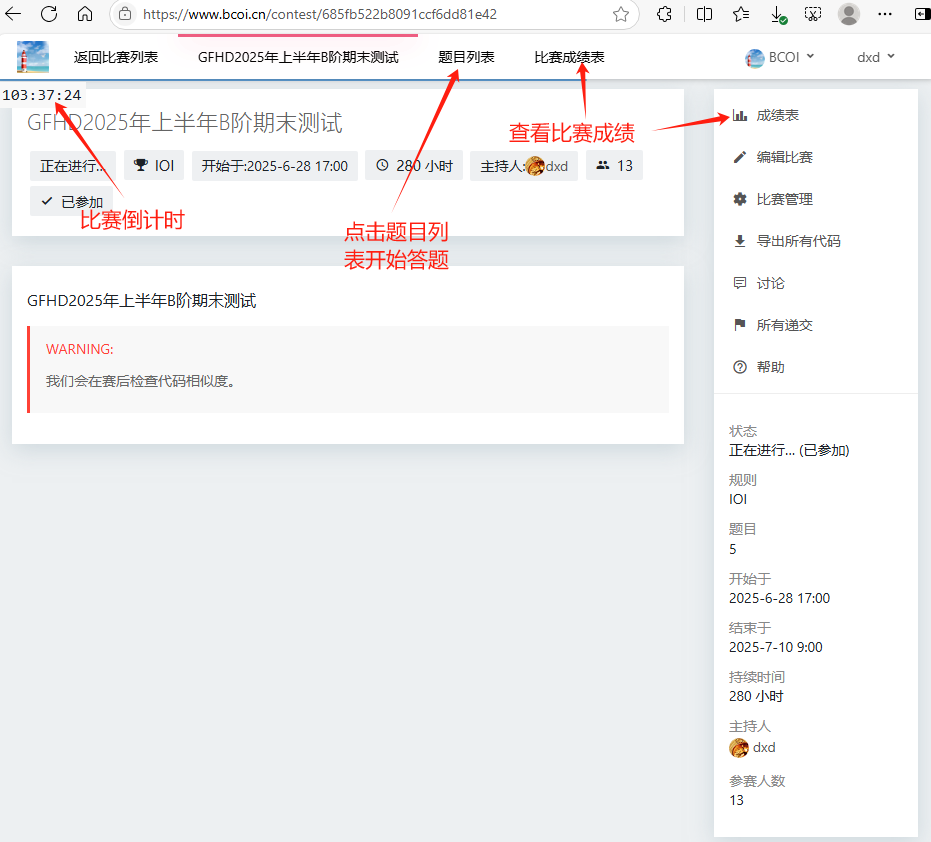Open the favorites list icon
Screen dimensions: 931x842
740,14
